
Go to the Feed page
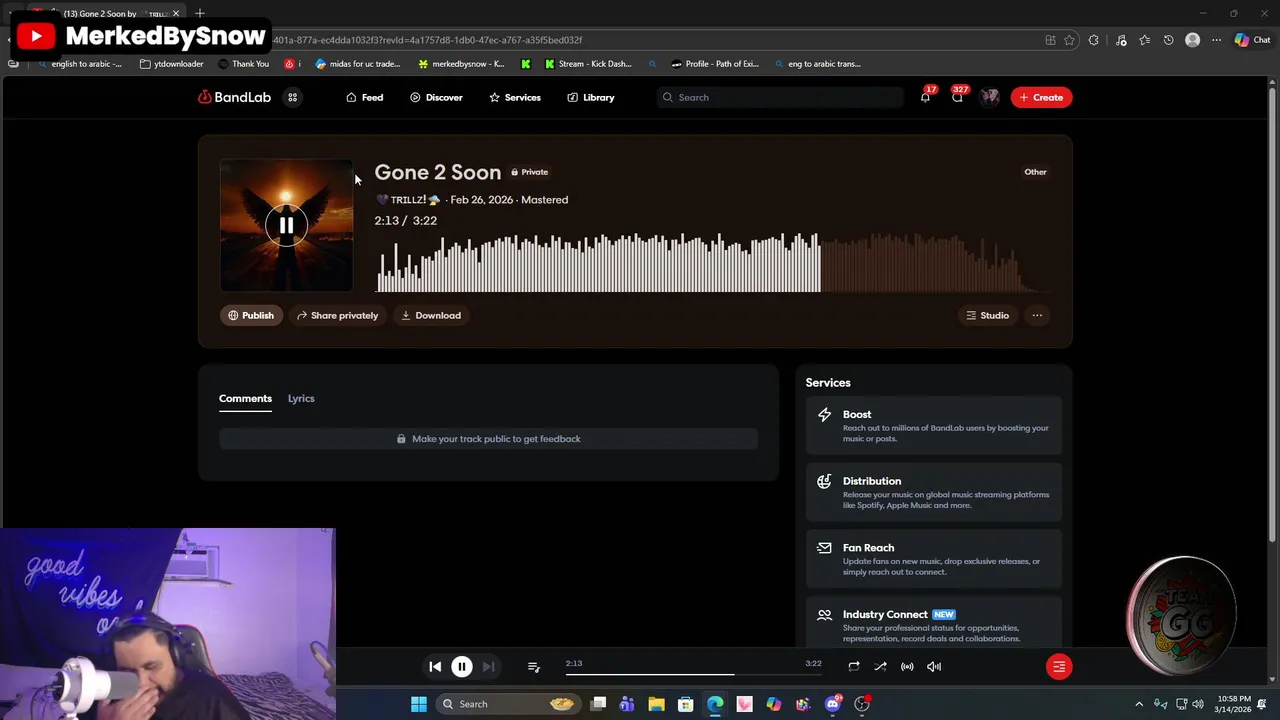364,97
